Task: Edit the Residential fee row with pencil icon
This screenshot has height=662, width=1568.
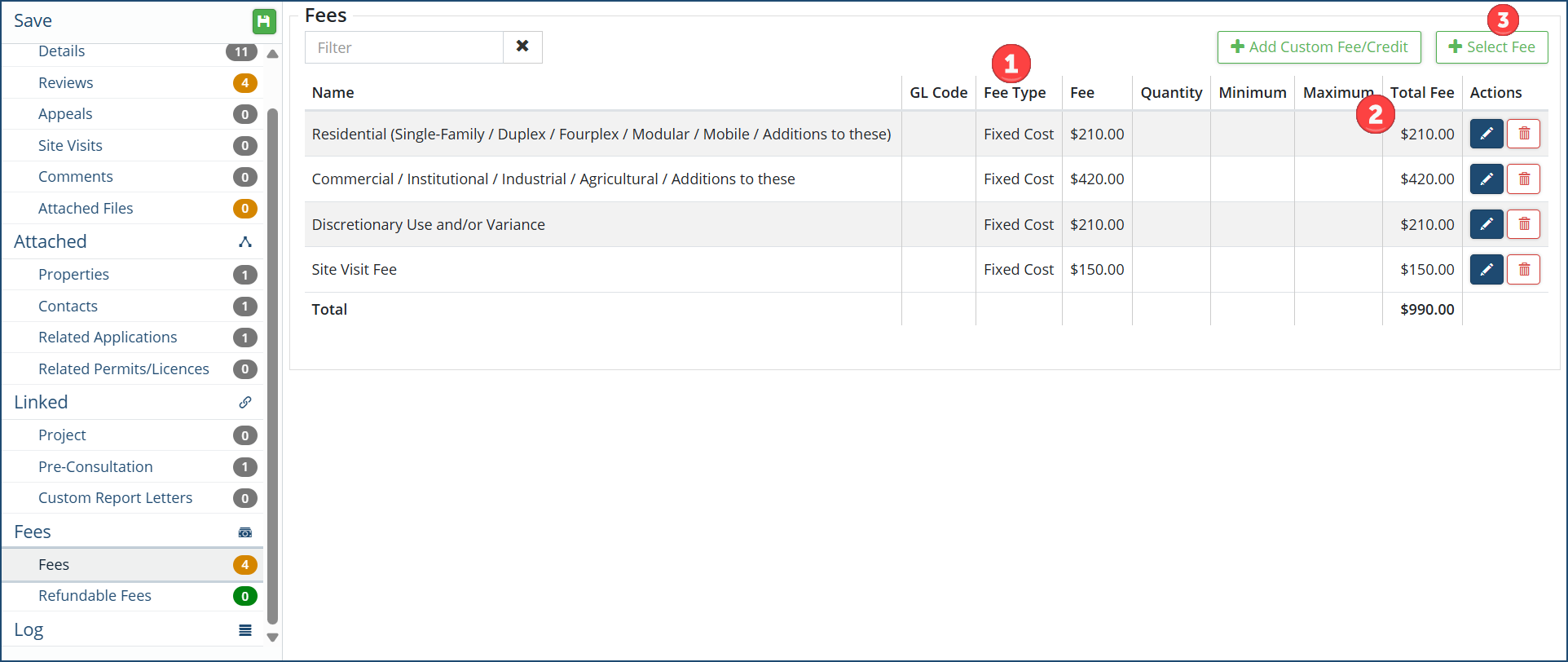Action: (x=1486, y=134)
